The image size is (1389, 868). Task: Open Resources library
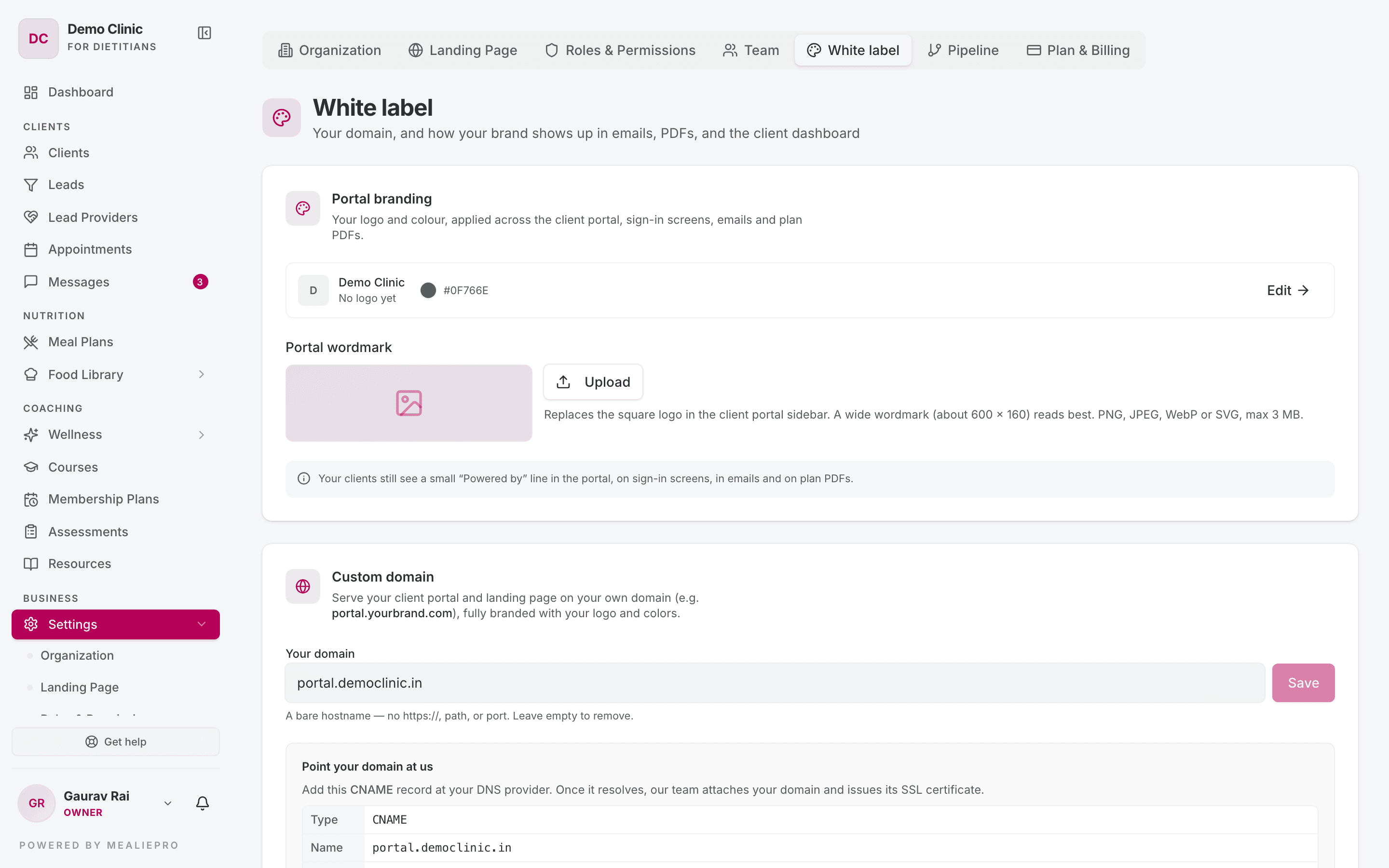pos(115,564)
